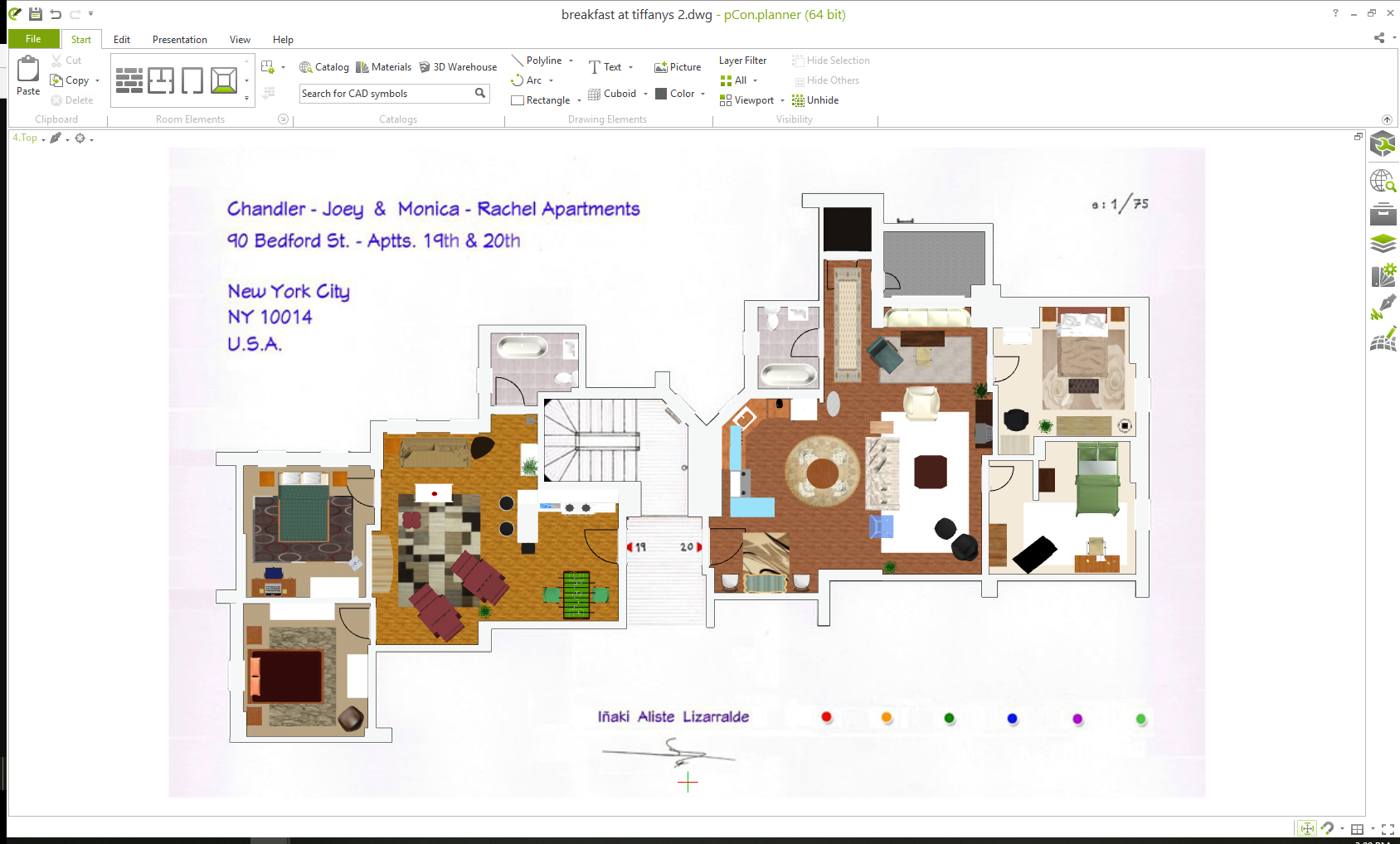The height and width of the screenshot is (844, 1400).
Task: Select the Cuboid tool
Action: 612,94
